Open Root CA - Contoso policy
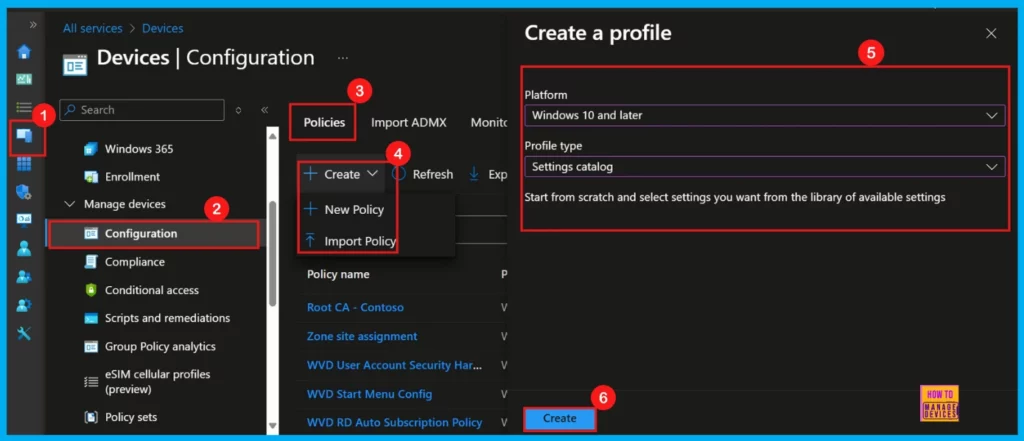Screen dimensions: 1024x441 coord(355,308)
